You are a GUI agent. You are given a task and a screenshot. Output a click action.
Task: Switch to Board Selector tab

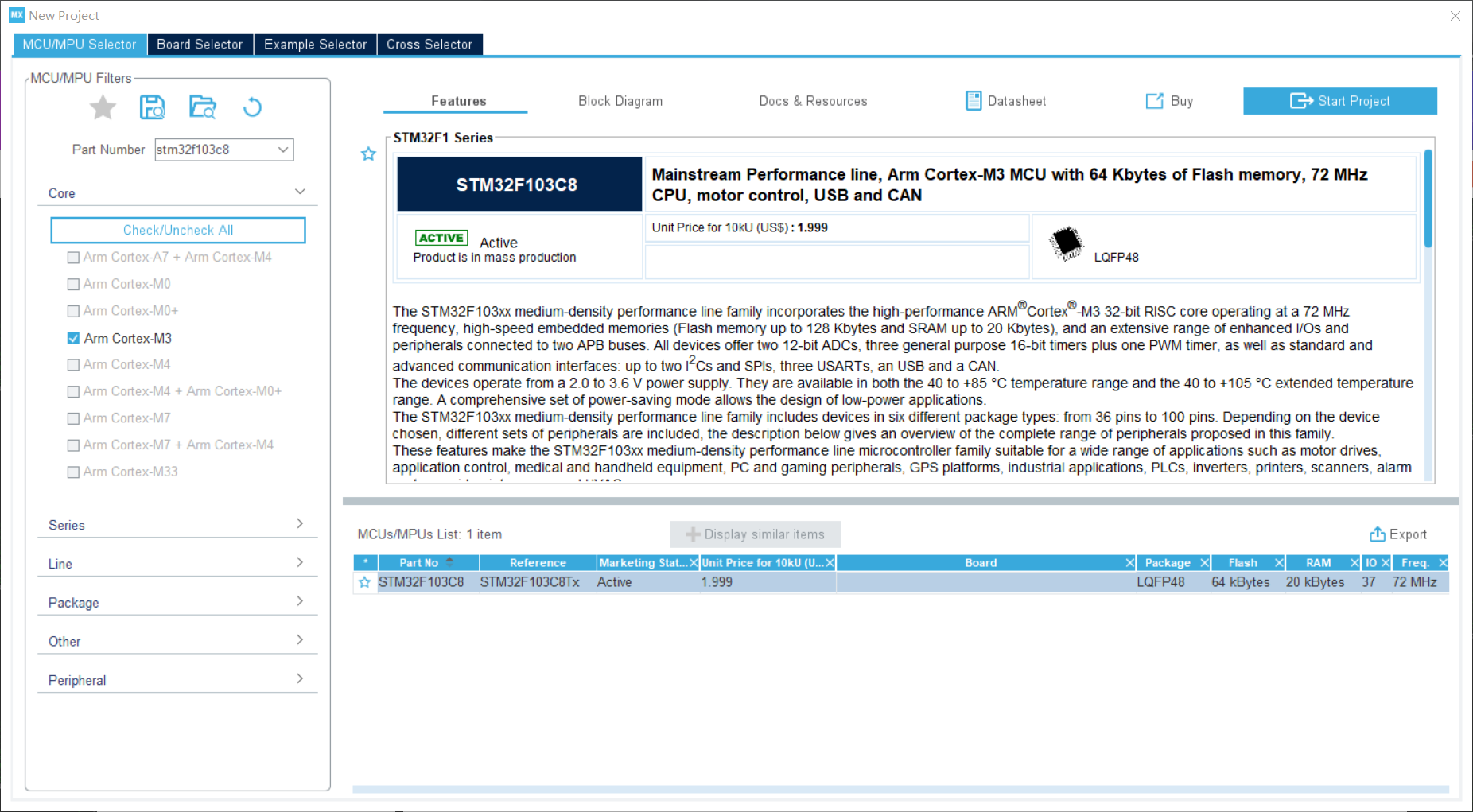pos(200,45)
